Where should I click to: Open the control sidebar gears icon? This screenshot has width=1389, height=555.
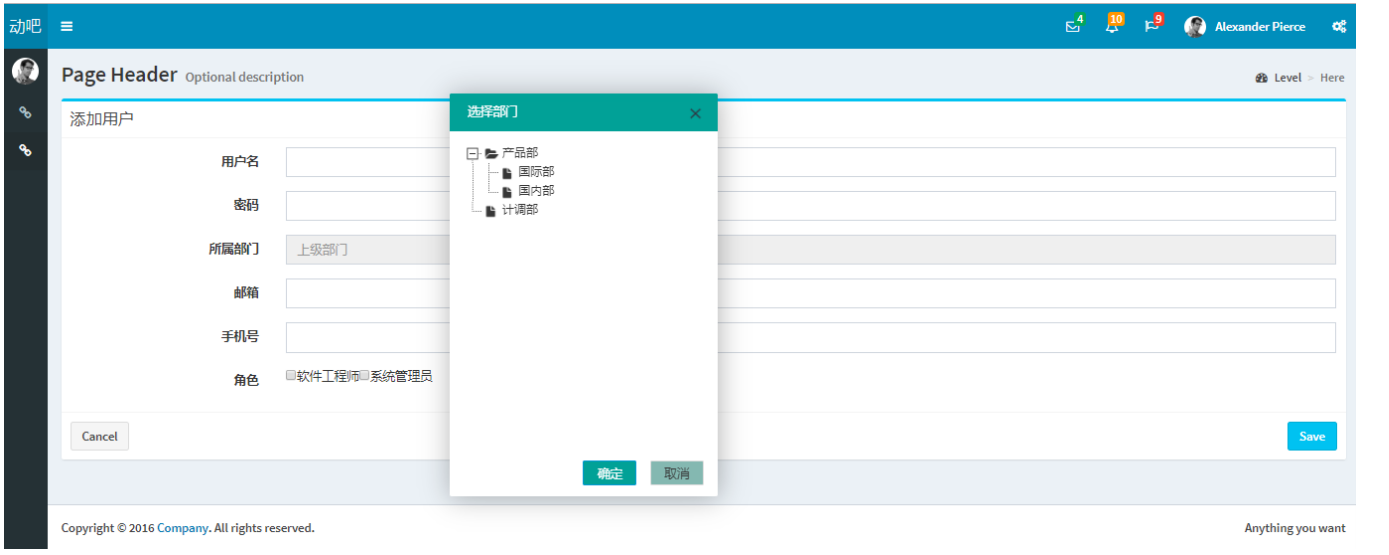click(1339, 27)
